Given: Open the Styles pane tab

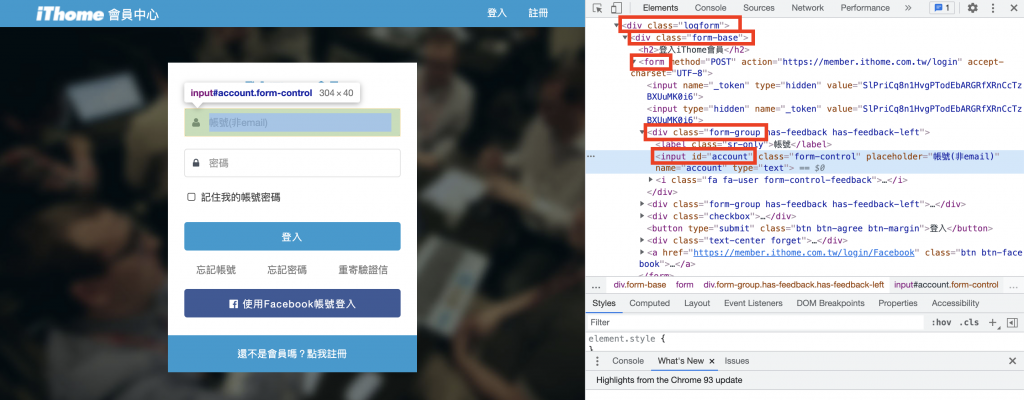Looking at the screenshot, I should (x=604, y=303).
